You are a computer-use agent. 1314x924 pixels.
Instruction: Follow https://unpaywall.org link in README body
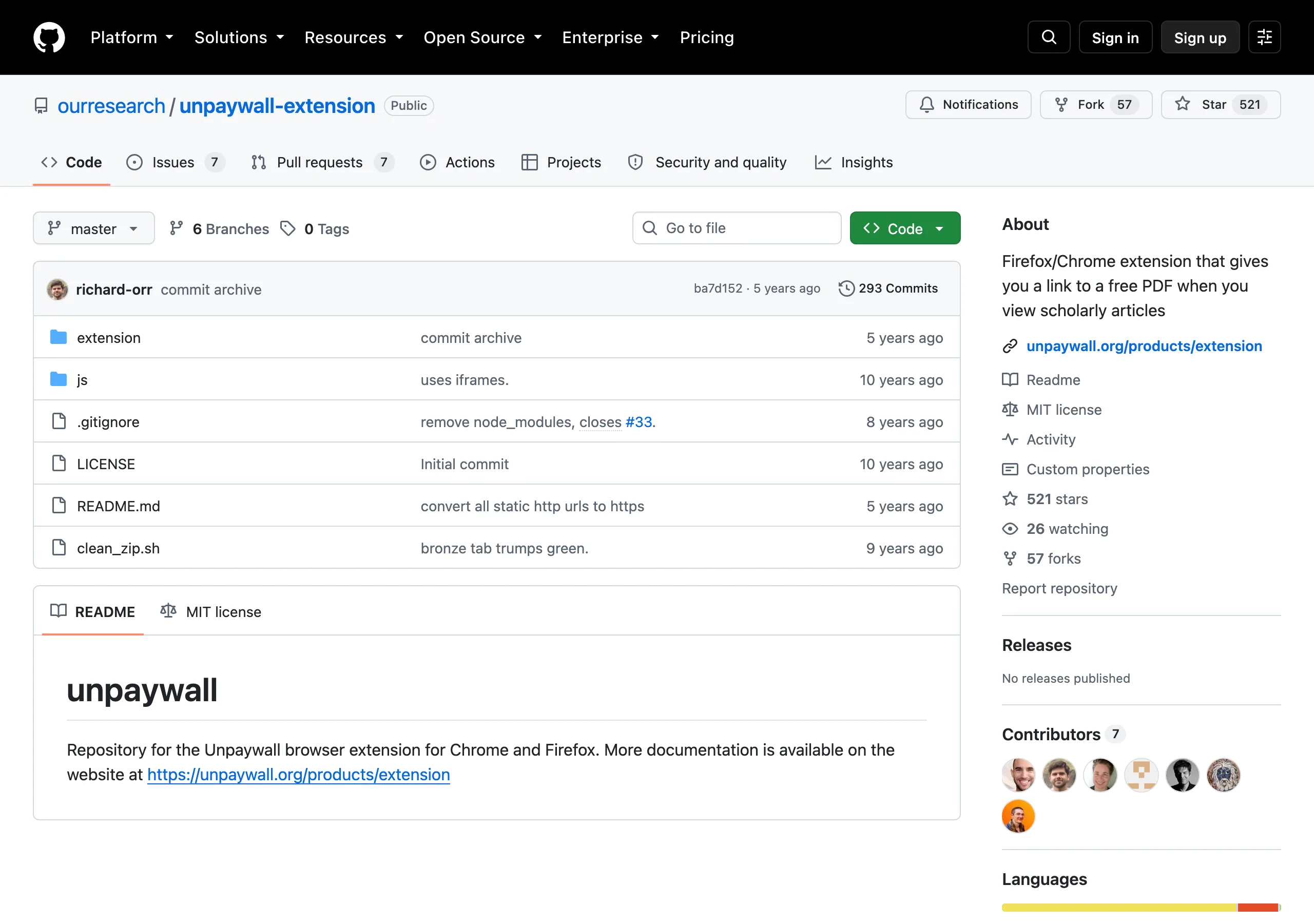click(298, 775)
